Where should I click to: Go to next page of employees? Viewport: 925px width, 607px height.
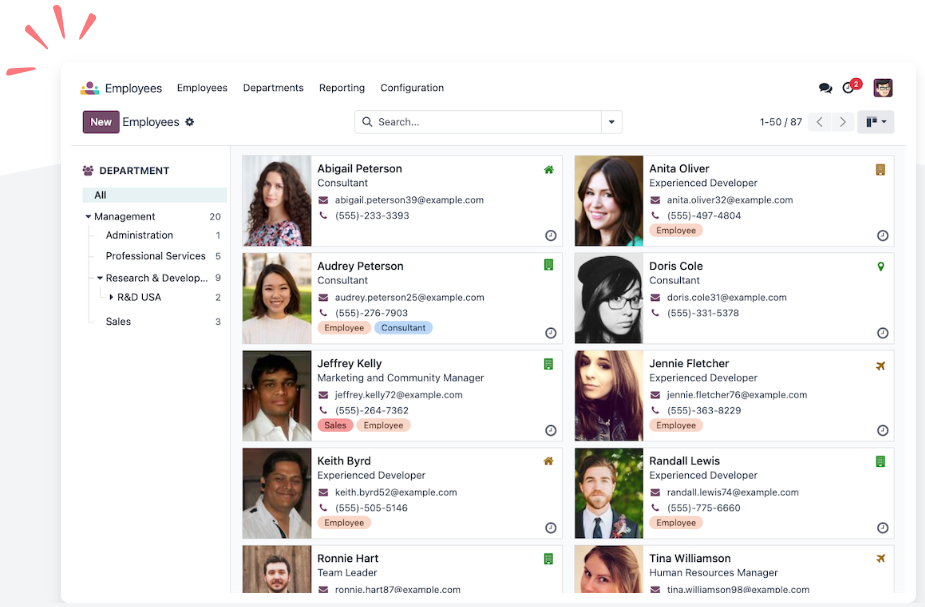pyautogui.click(x=843, y=122)
